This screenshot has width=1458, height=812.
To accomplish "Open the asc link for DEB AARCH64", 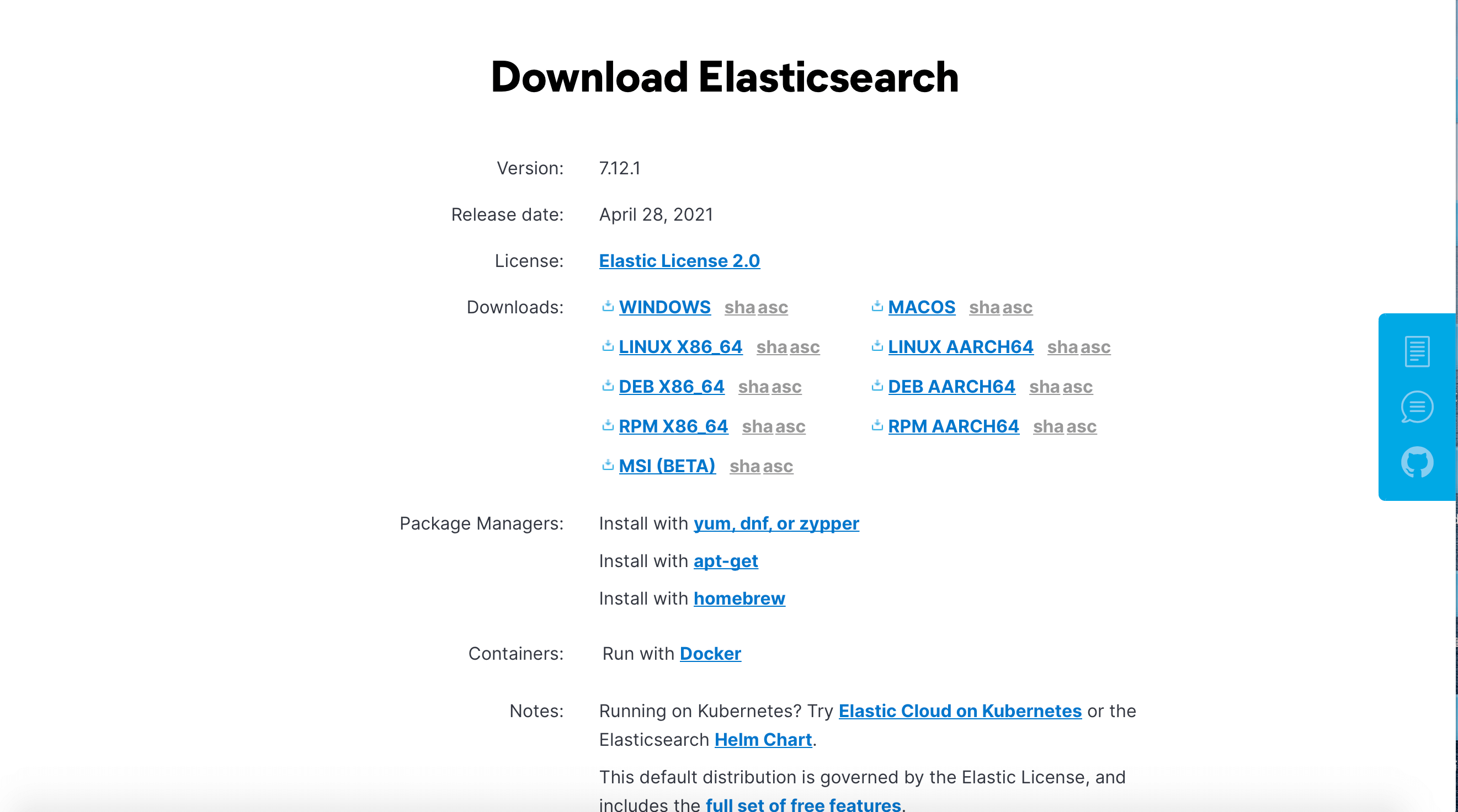I will 1077,387.
